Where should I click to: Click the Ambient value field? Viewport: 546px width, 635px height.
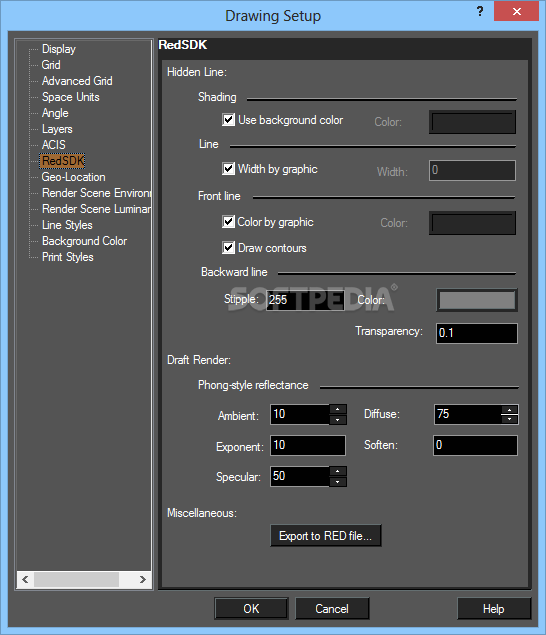300,414
